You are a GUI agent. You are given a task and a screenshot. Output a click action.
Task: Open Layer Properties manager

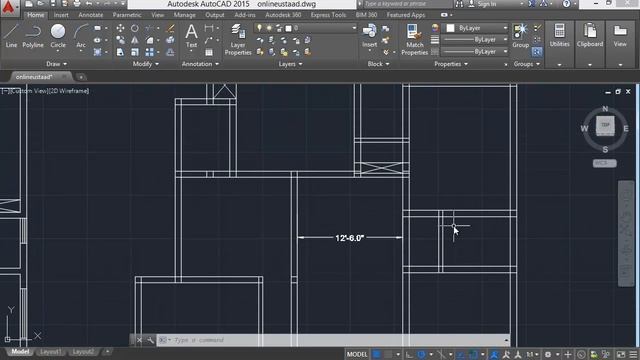238,39
